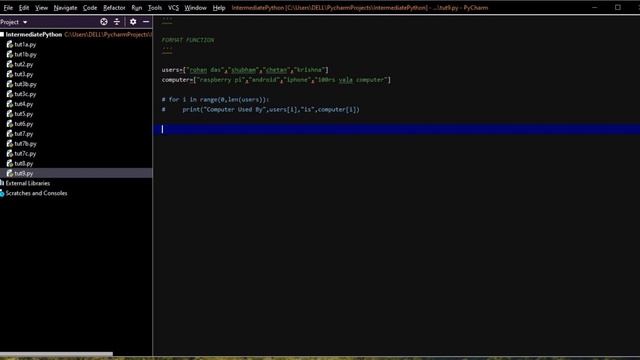
Task: Click the FORMAT FUNCTION docstring text
Action: click(188, 40)
